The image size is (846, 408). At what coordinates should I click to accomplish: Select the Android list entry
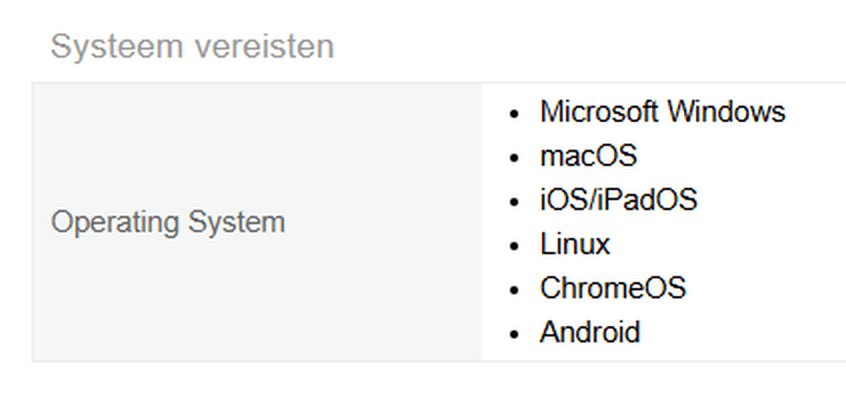[x=589, y=332]
